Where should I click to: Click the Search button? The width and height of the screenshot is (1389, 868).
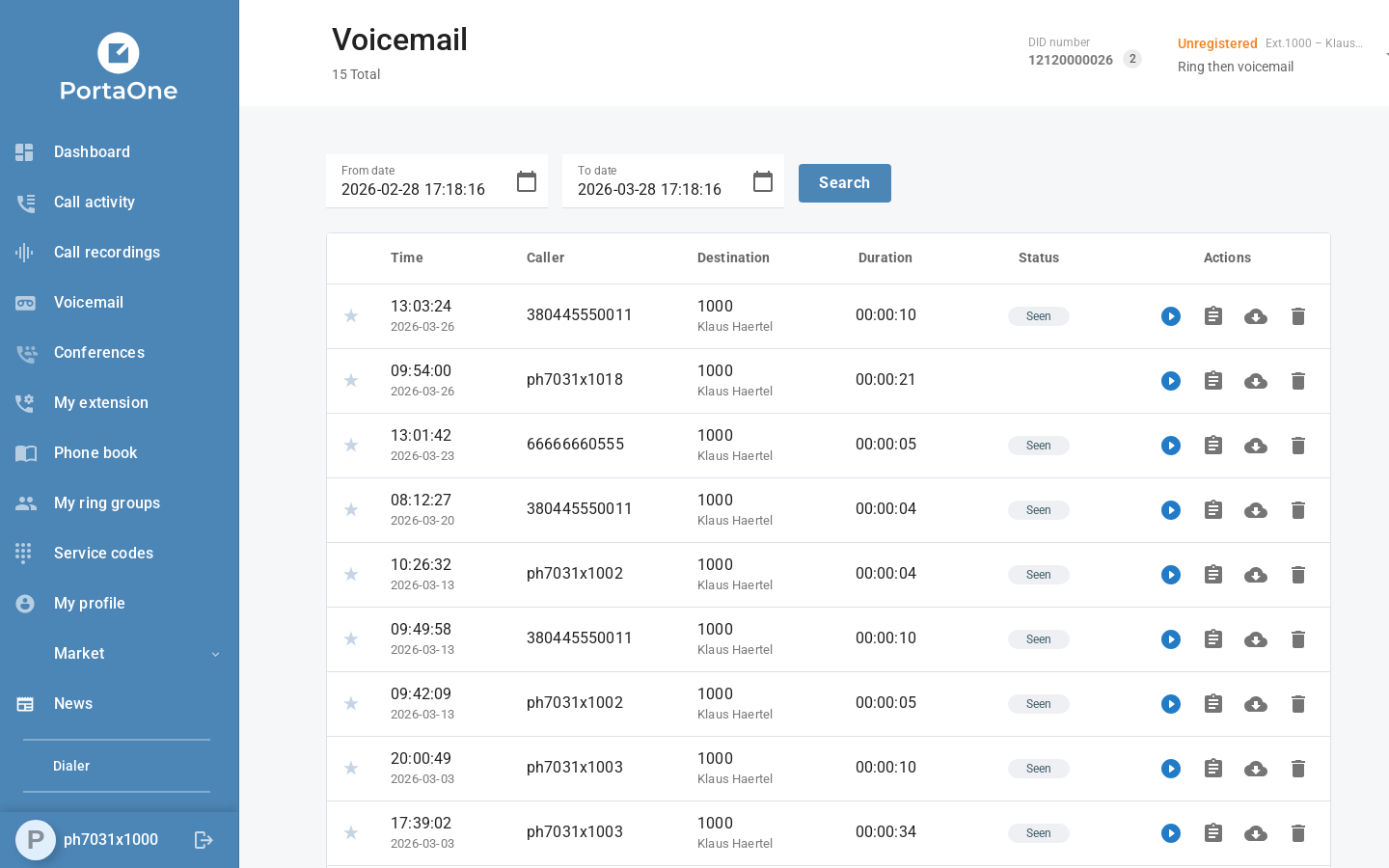click(844, 183)
